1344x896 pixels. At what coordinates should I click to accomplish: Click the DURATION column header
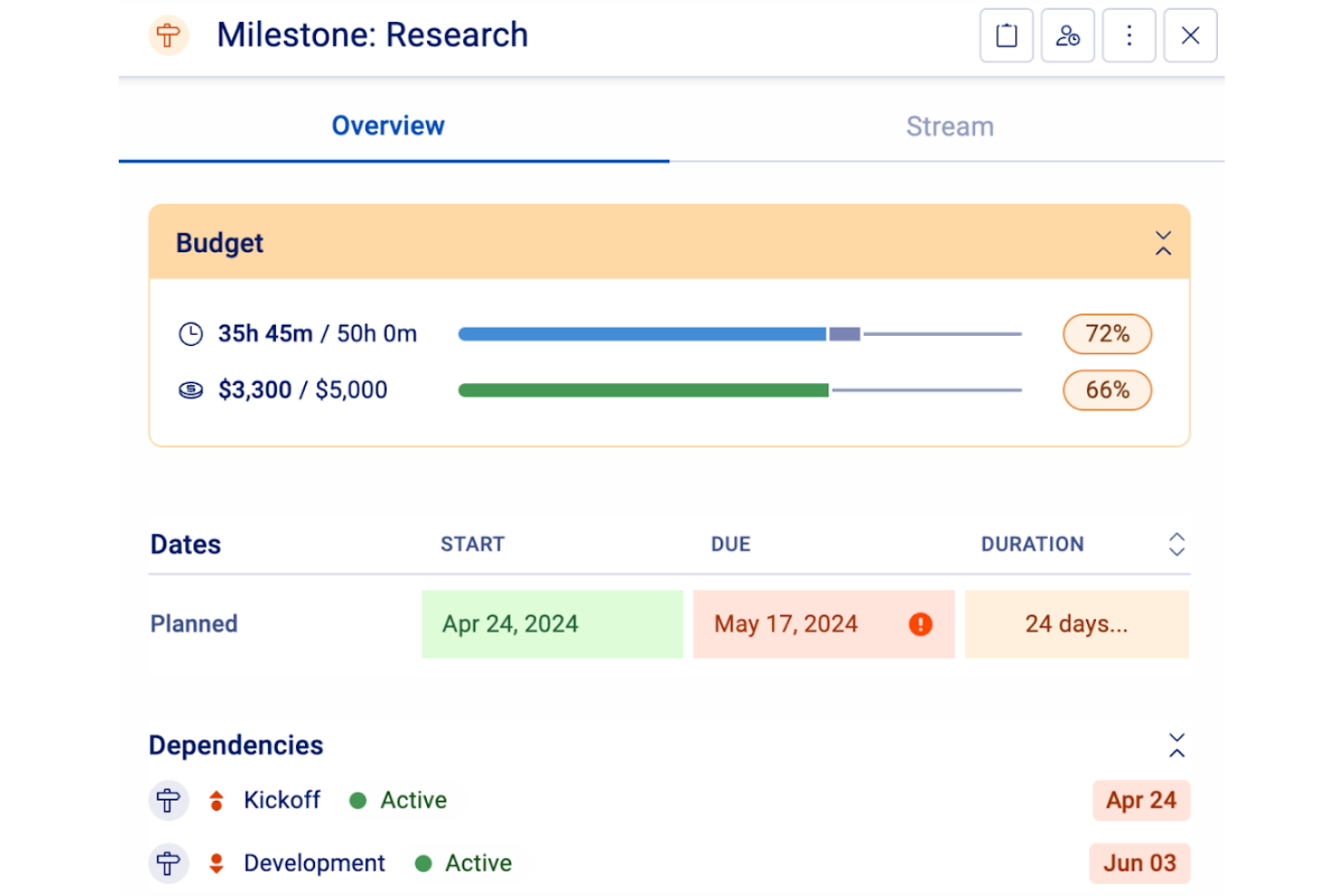1033,545
